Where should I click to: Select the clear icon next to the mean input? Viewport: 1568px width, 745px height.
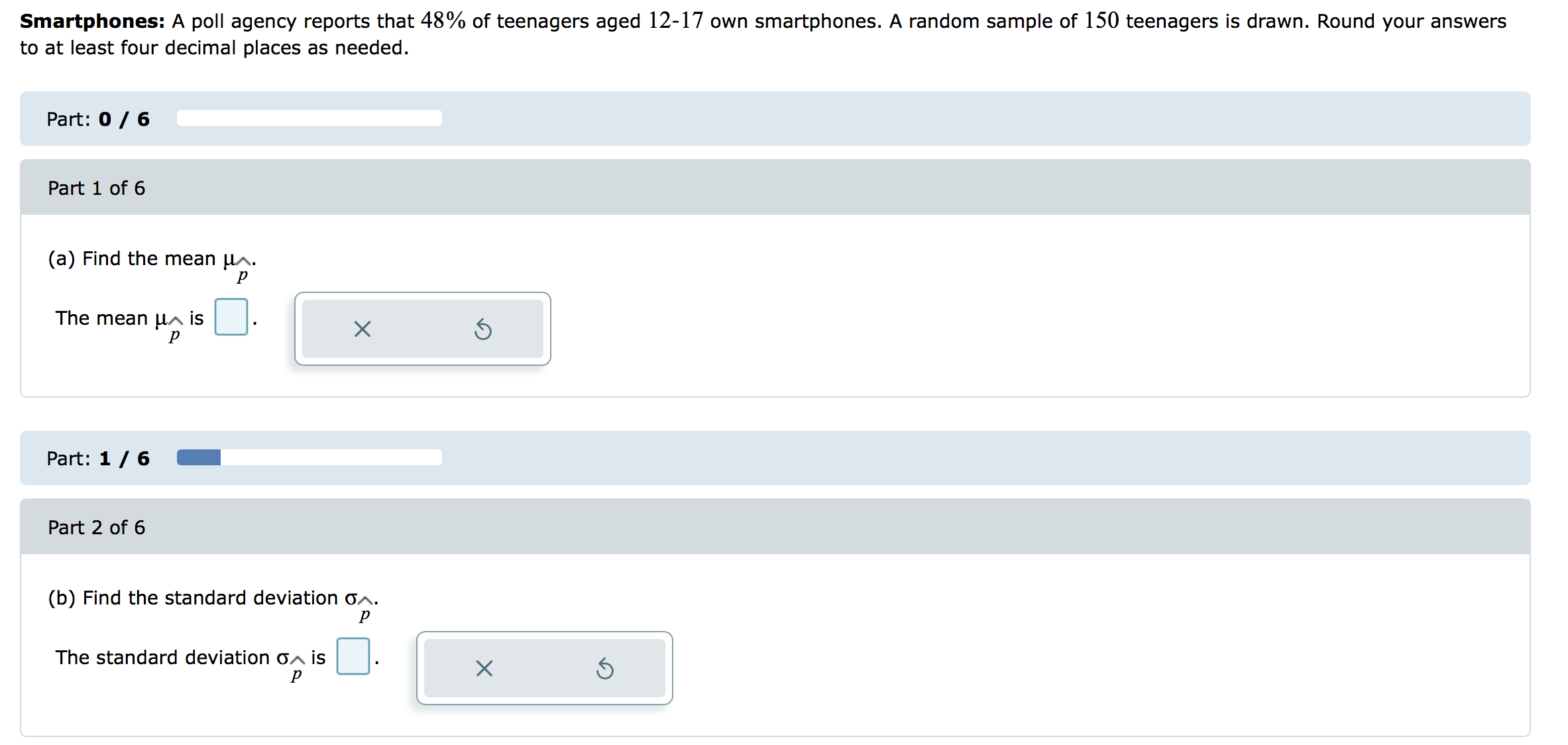(x=362, y=329)
